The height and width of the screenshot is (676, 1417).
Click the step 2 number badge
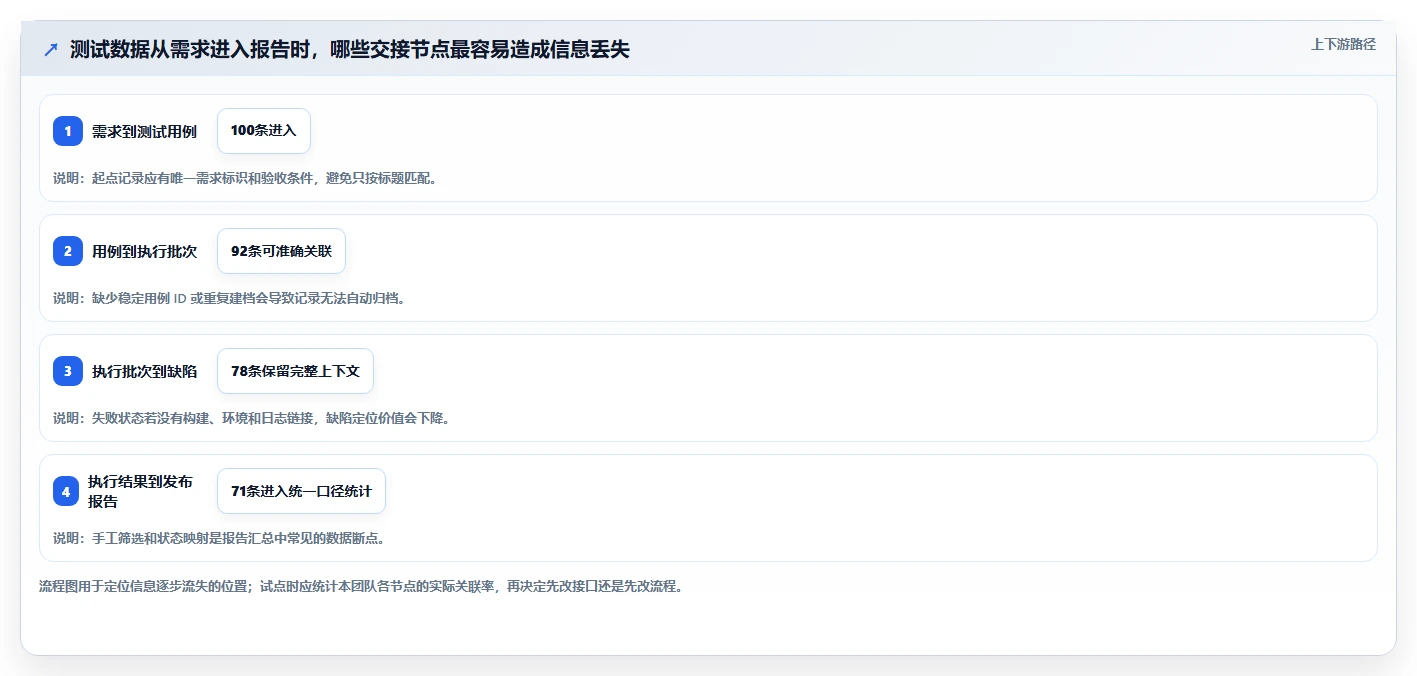coord(68,251)
